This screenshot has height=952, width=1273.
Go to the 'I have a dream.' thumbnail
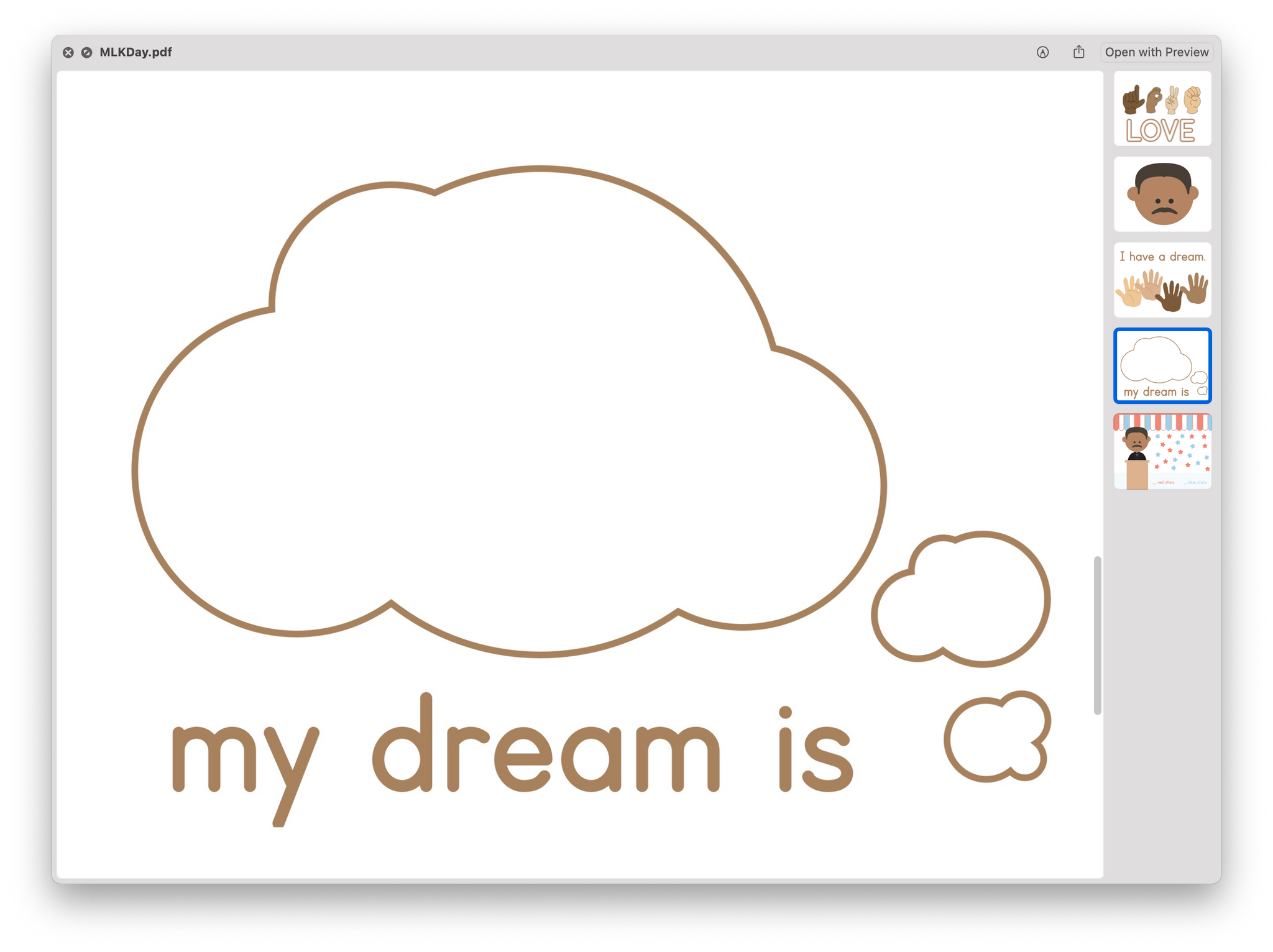tap(1162, 280)
